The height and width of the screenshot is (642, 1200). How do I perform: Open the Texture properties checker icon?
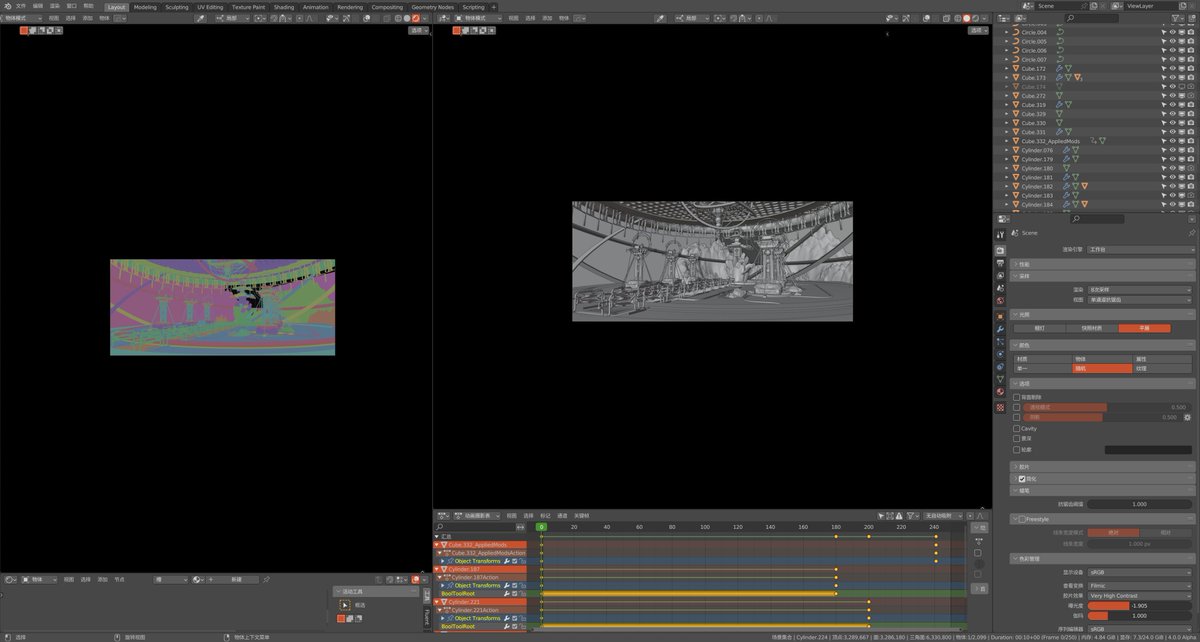pos(1000,407)
